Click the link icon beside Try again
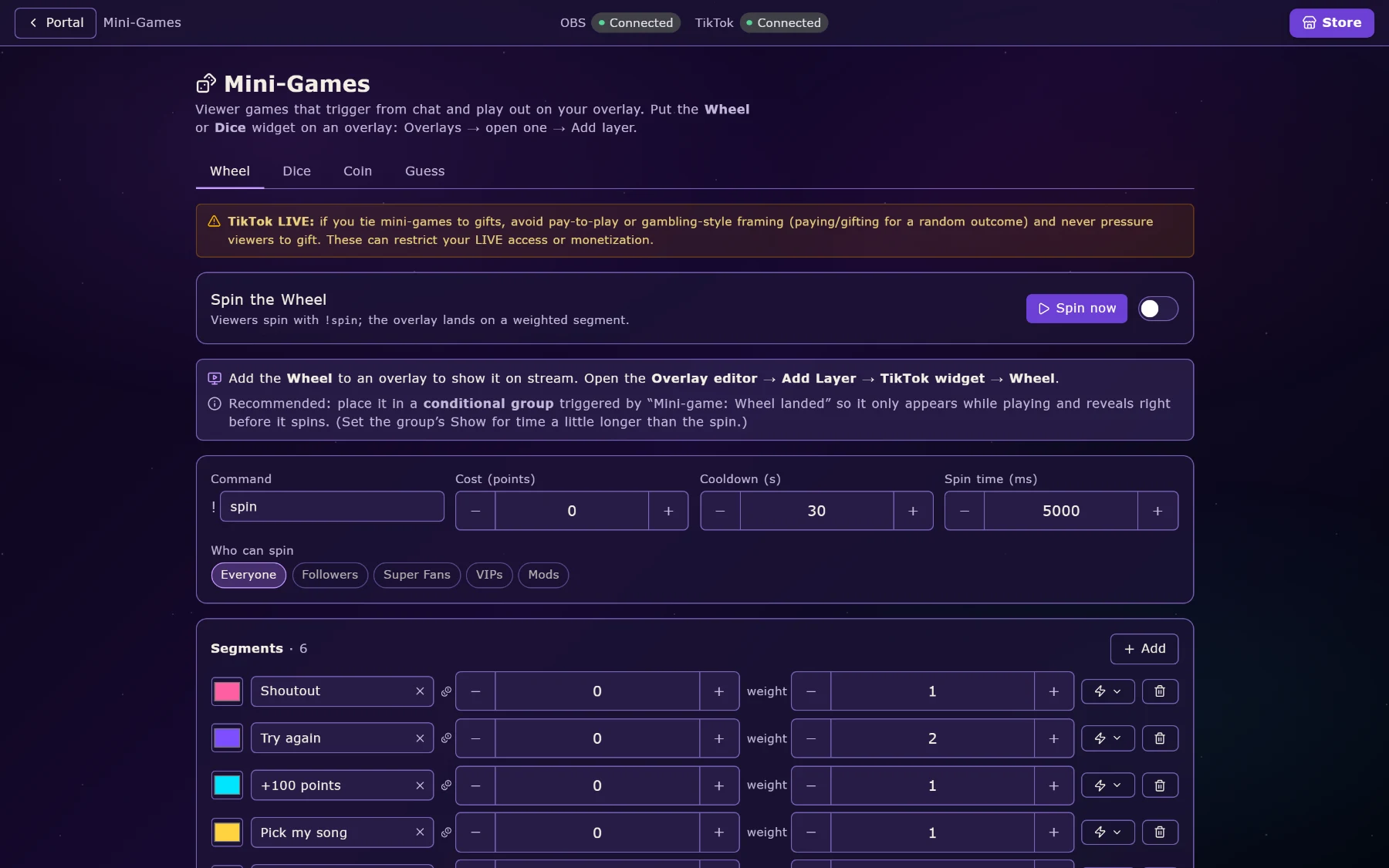This screenshot has height=868, width=1389. (446, 738)
